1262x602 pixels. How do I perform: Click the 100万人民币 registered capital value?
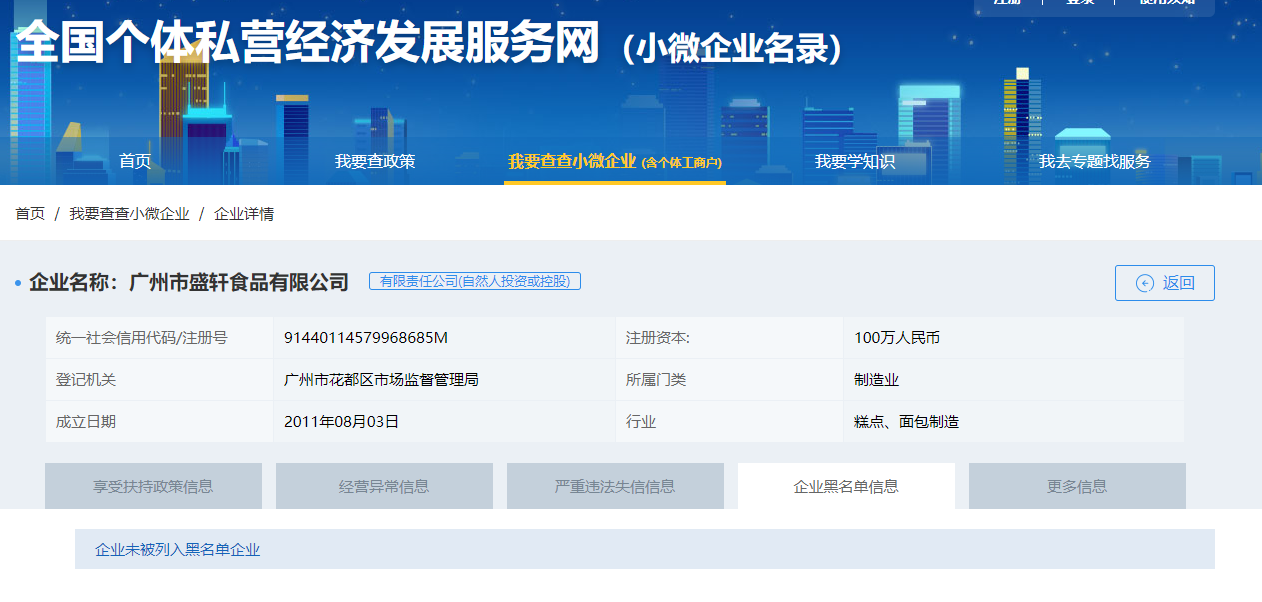point(897,338)
